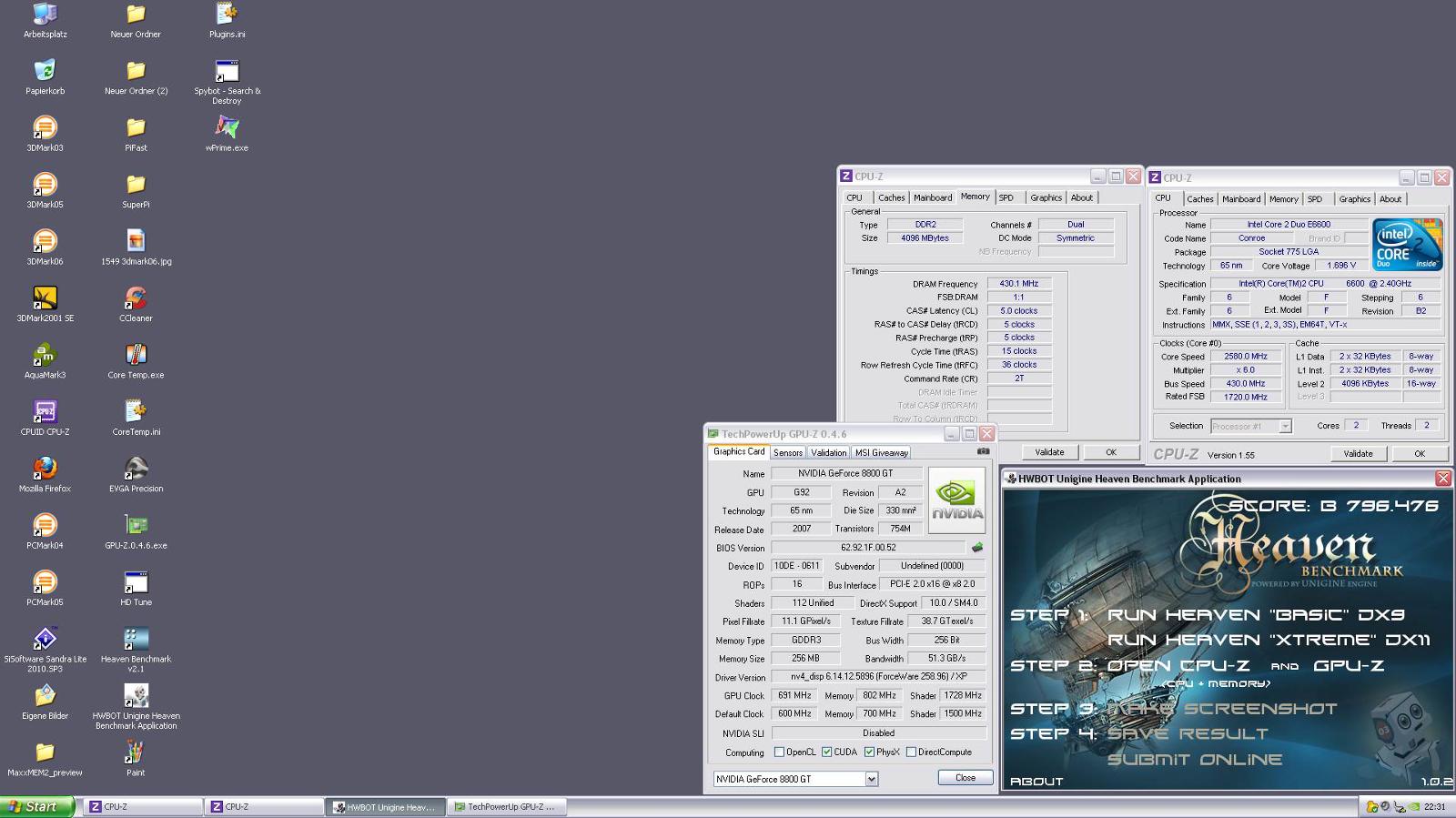
Task: Toggle the DirectCompute checkbox in GPU-Z
Action: coord(911,752)
